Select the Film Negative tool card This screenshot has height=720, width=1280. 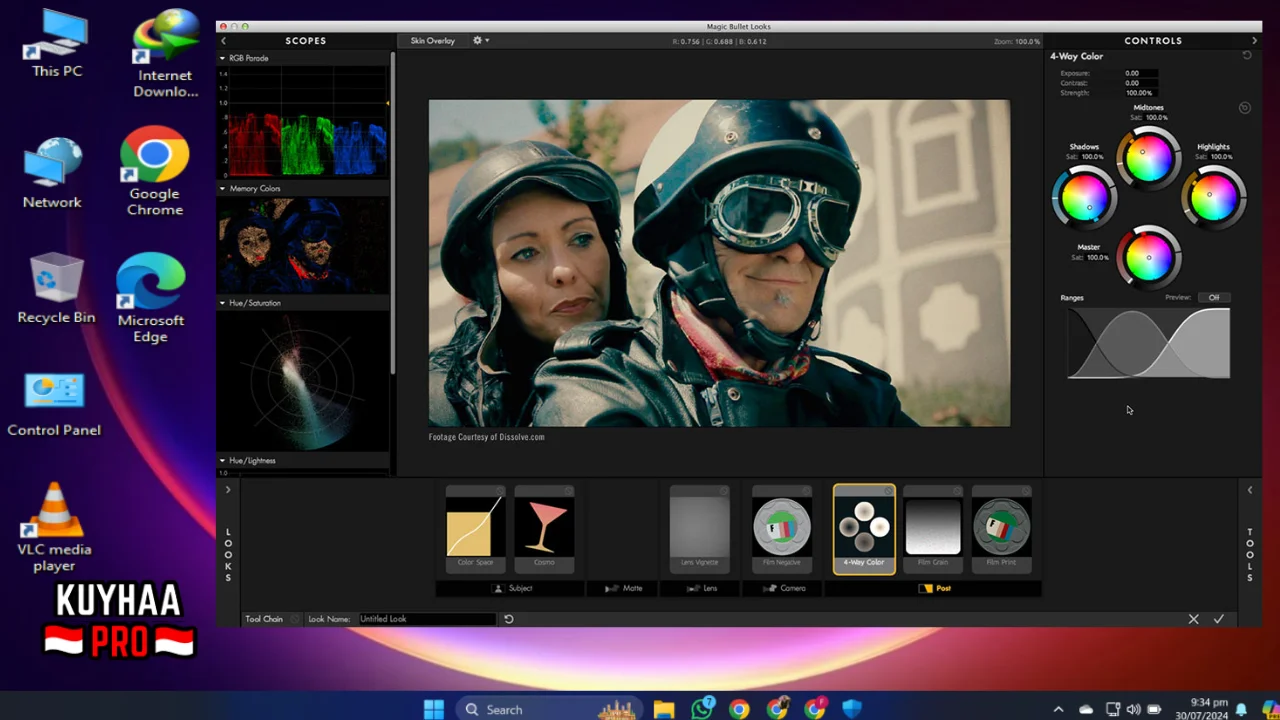point(781,529)
